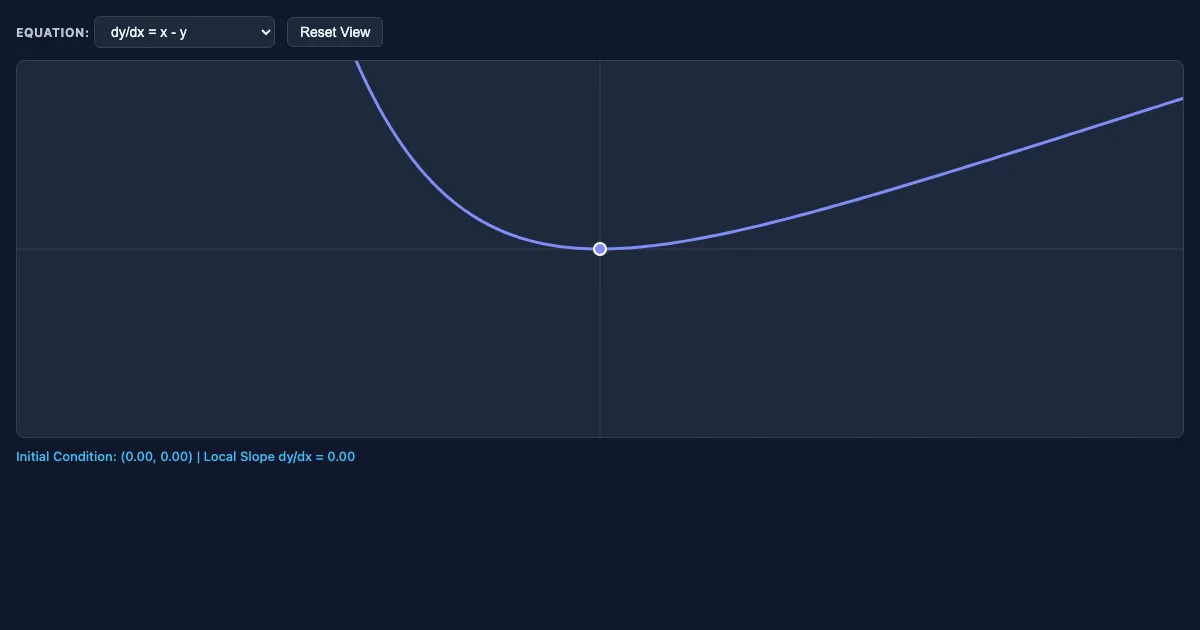Click the EQUATION: label
This screenshot has width=1200, height=630.
pyautogui.click(x=52, y=33)
